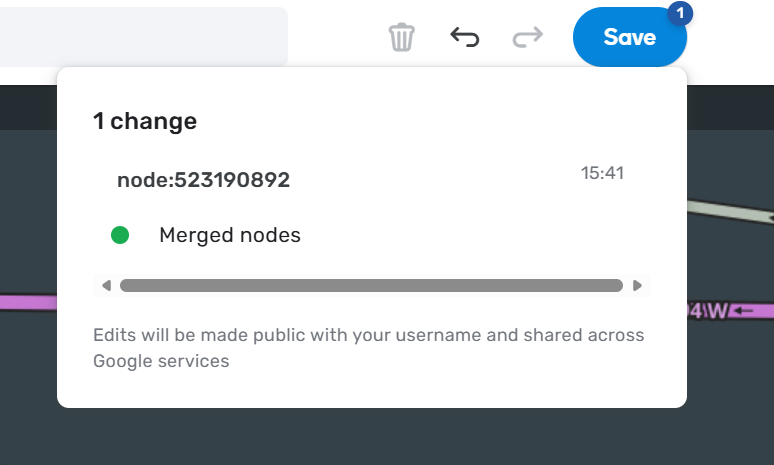This screenshot has width=774, height=465.
Task: Click the undo arrow icon
Action: pyautogui.click(x=464, y=38)
